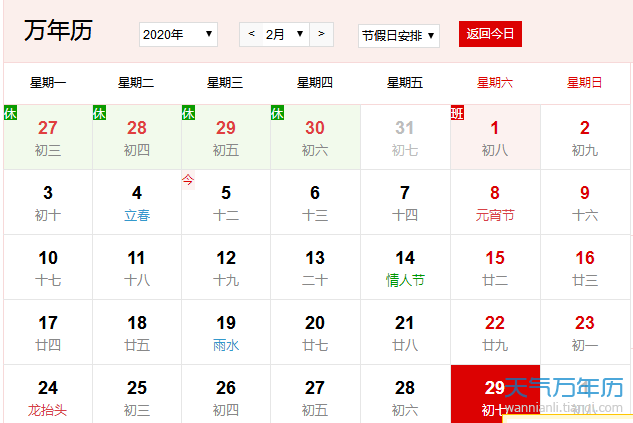The height and width of the screenshot is (423, 633).
Task: Select February 20 廿七 cell
Action: pos(315,332)
